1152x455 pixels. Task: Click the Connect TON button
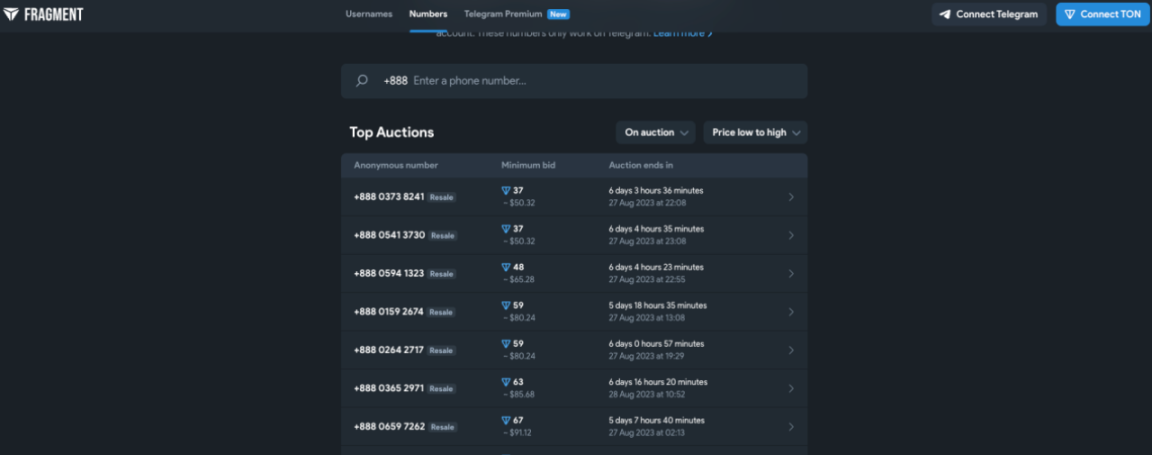click(1102, 14)
